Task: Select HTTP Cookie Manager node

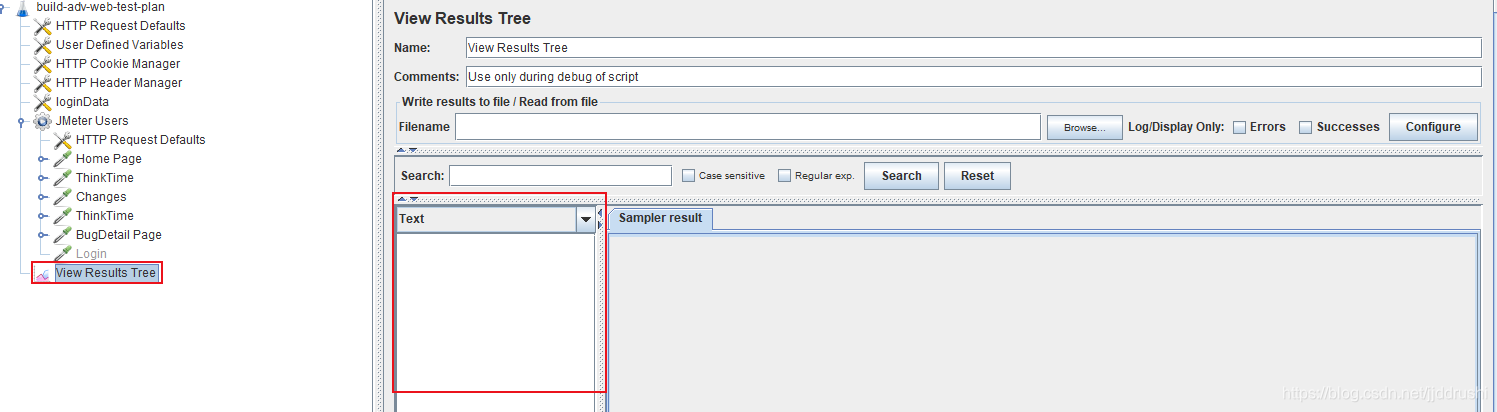Action: (x=118, y=64)
